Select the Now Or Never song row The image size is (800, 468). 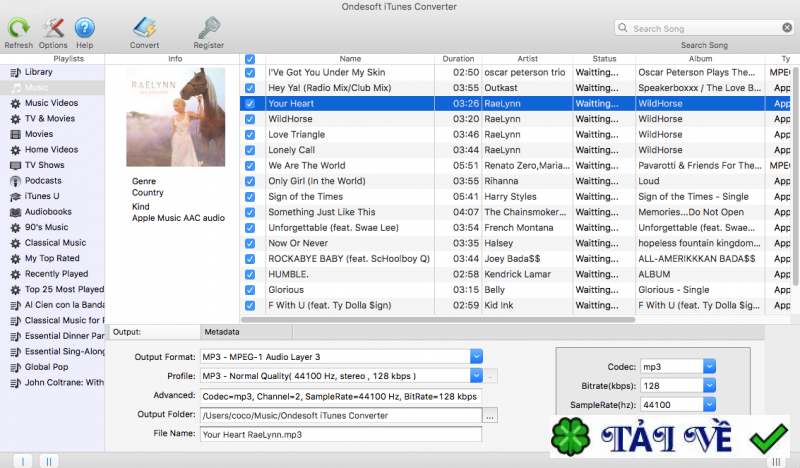tap(515, 243)
